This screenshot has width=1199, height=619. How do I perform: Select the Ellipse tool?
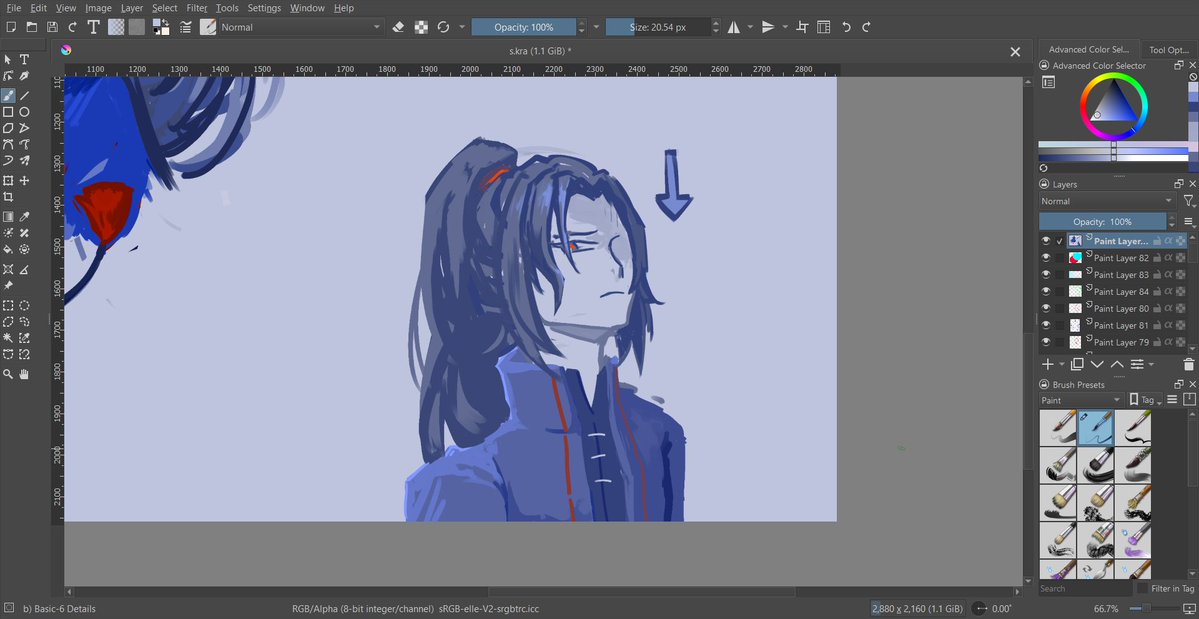(24, 112)
